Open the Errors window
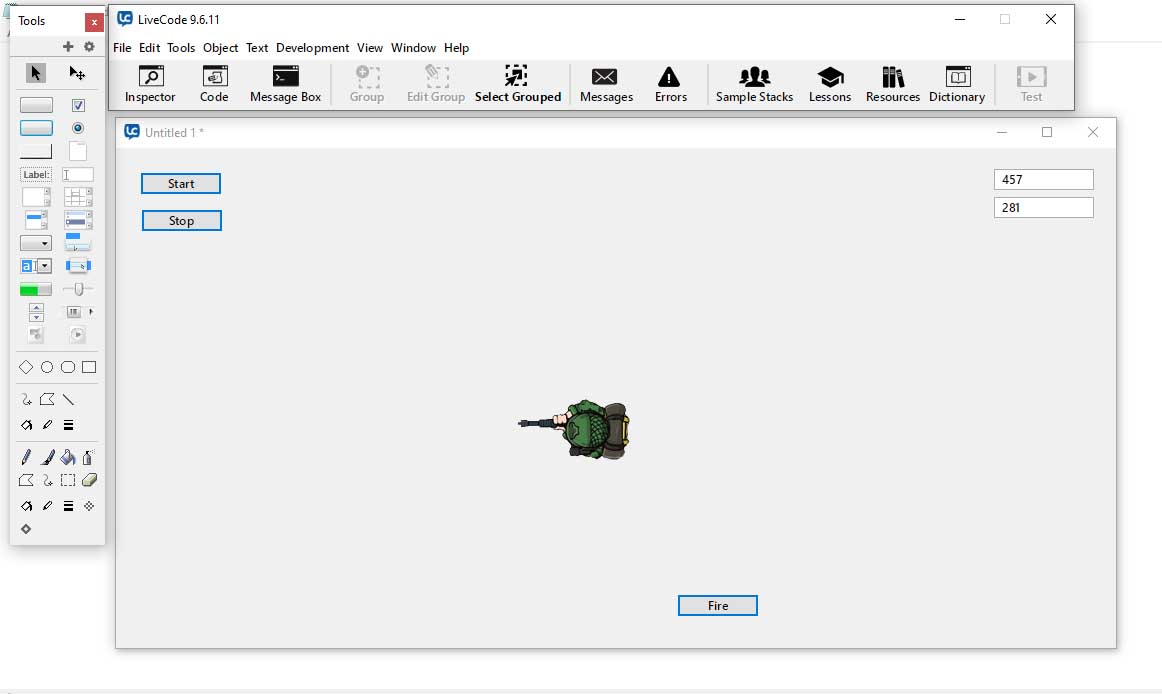 (670, 84)
